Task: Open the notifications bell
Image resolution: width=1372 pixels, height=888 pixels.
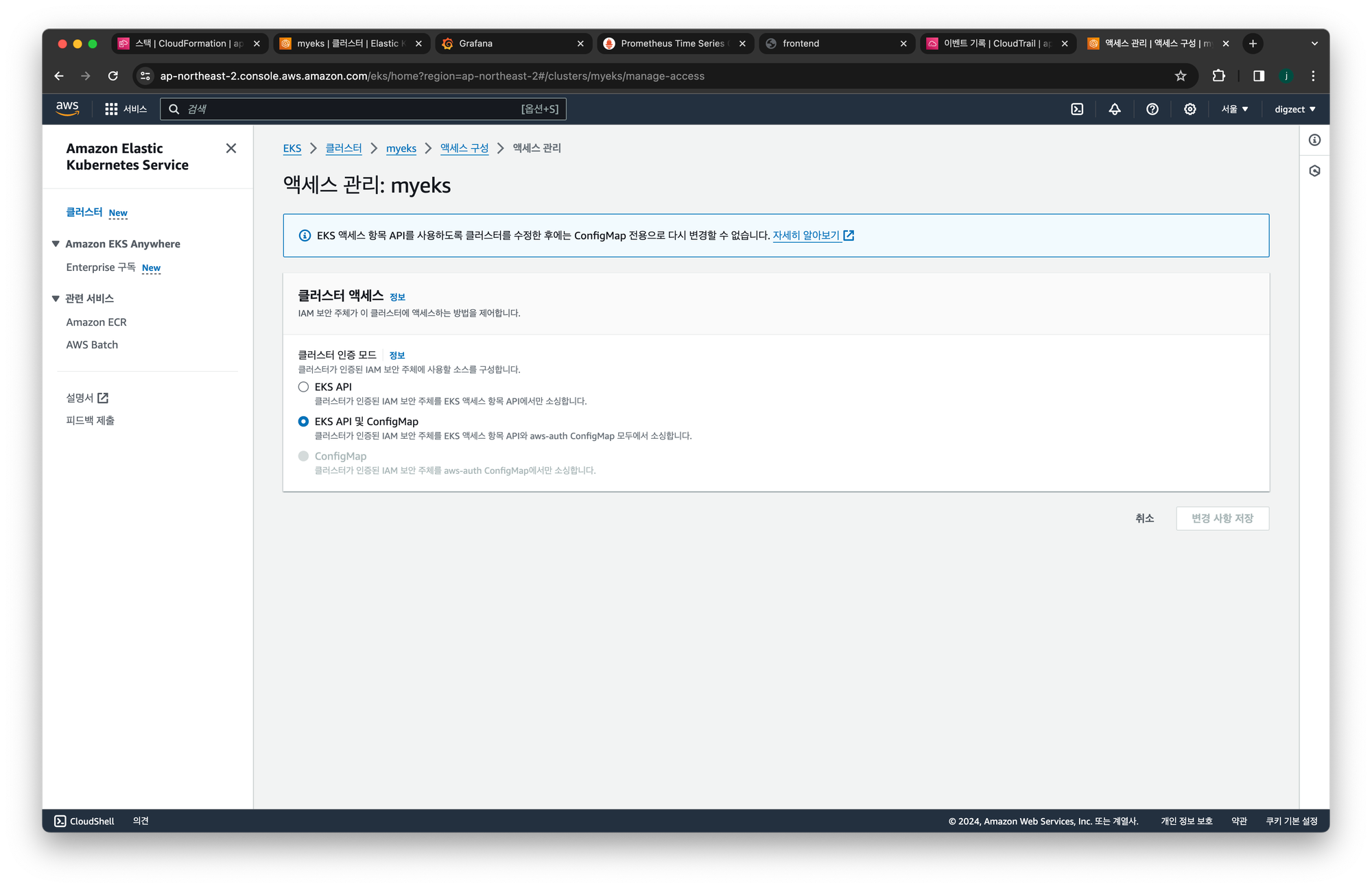Action: pos(1115,109)
